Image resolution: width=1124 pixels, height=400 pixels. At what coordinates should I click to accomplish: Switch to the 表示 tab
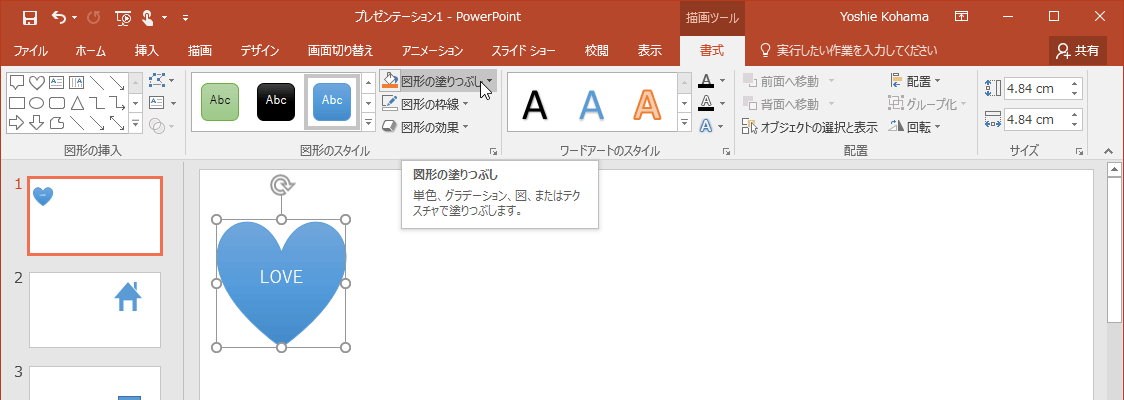(649, 51)
